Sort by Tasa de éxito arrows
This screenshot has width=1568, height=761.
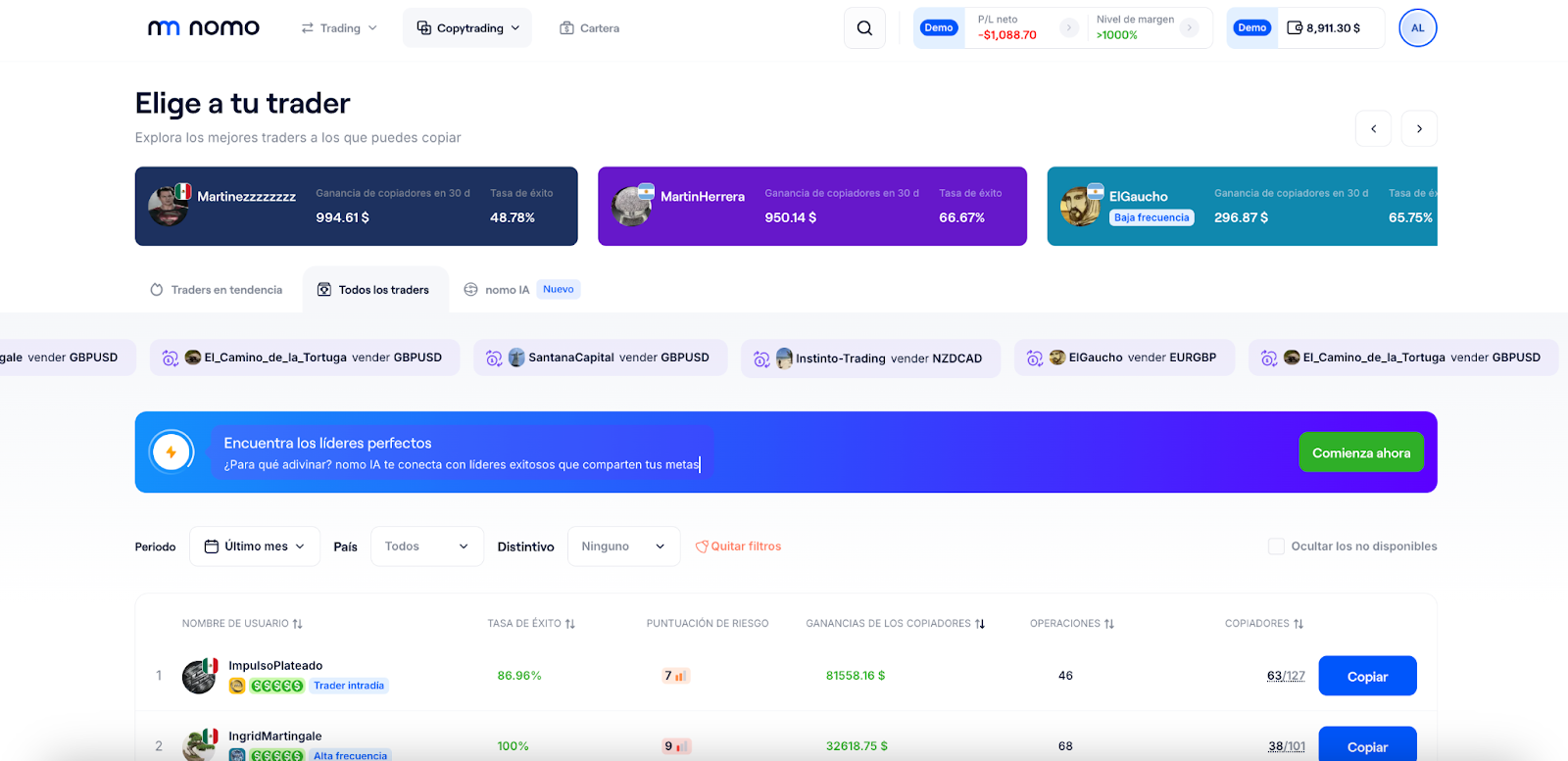click(x=570, y=624)
